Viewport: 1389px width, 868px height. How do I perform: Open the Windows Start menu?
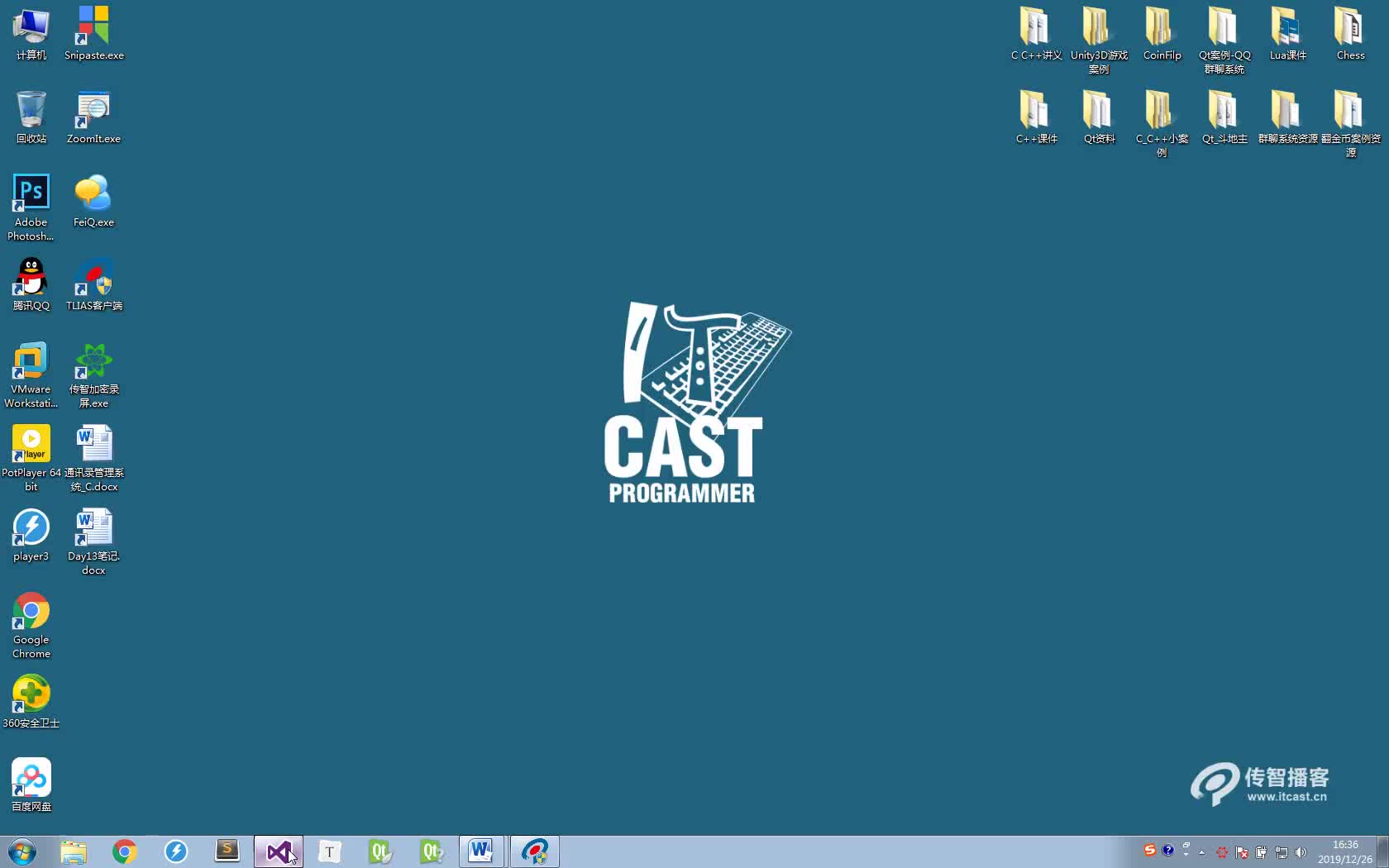coord(22,851)
